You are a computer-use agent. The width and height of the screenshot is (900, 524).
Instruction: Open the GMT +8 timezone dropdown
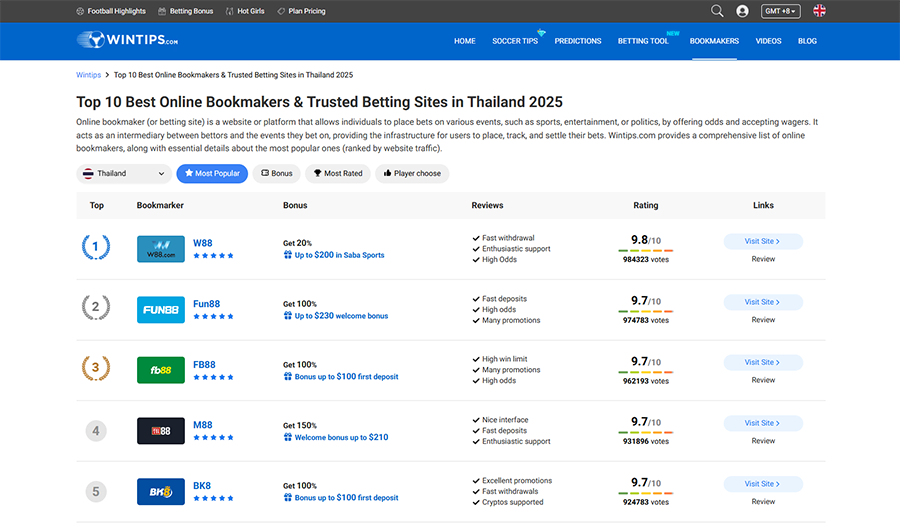pyautogui.click(x=781, y=11)
